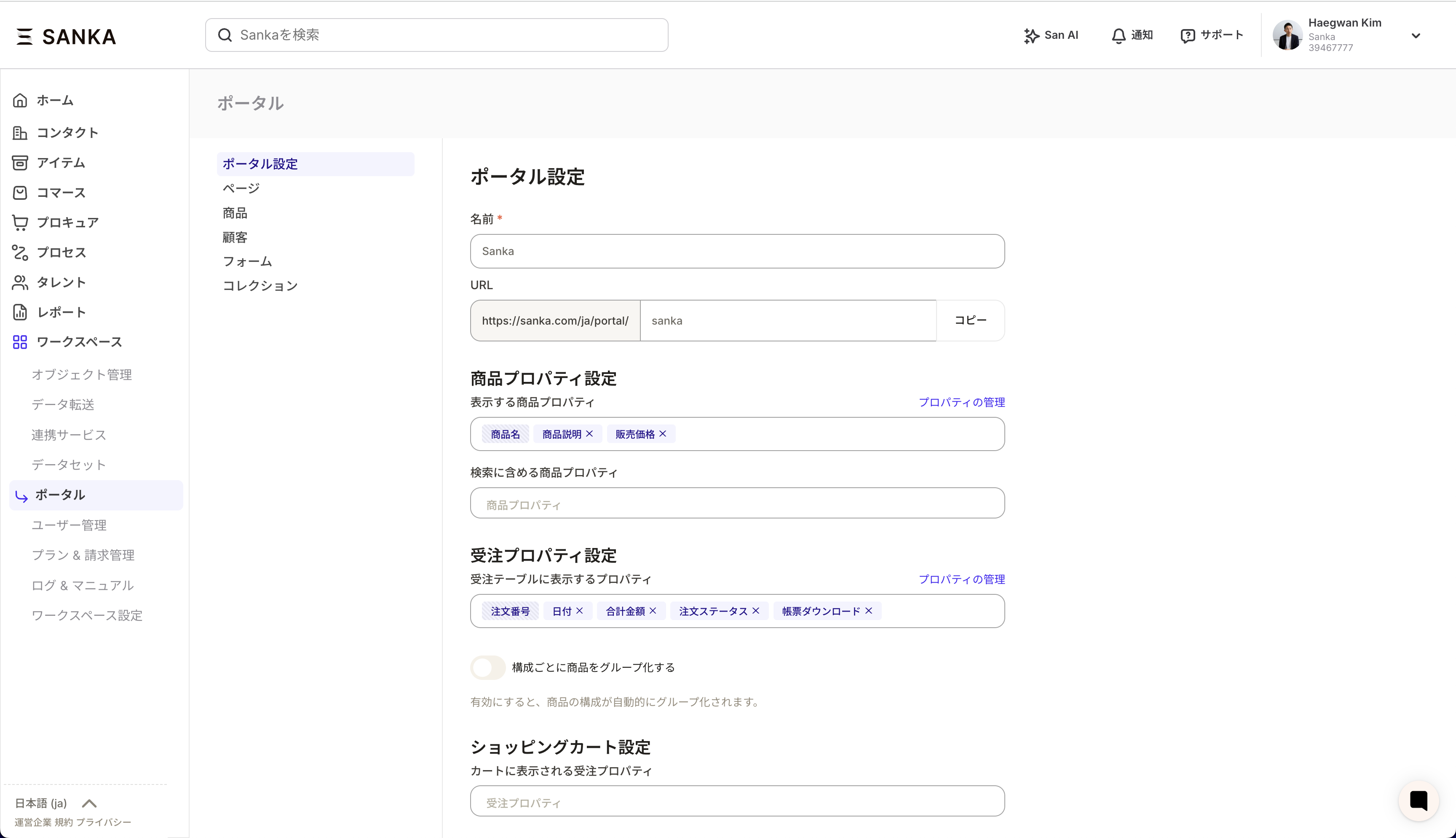Expand the user account dropdown chevron
This screenshot has width=1456, height=838.
(x=1416, y=36)
